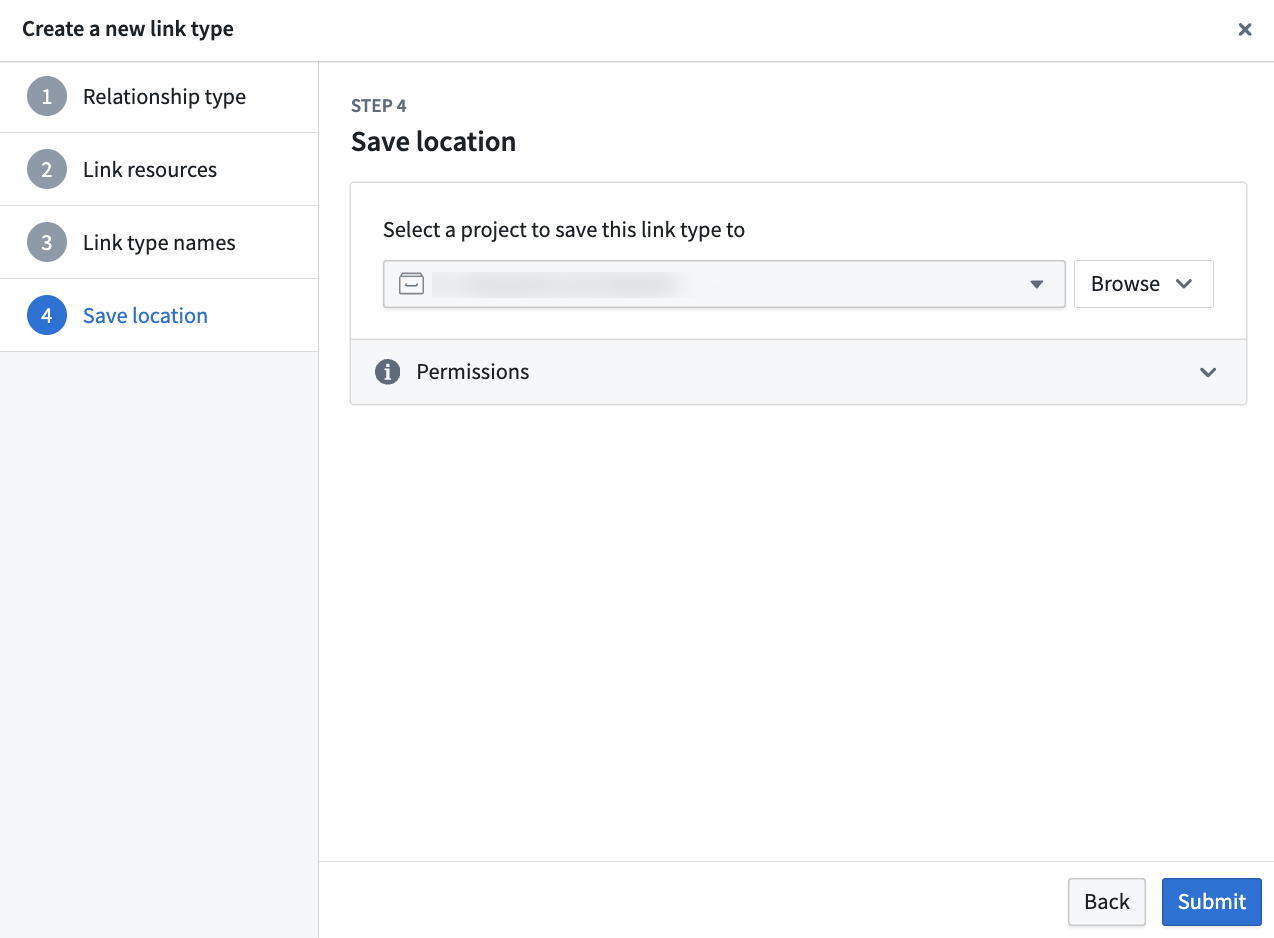Click the step 1 circle icon
The image size is (1274, 938).
(x=47, y=97)
